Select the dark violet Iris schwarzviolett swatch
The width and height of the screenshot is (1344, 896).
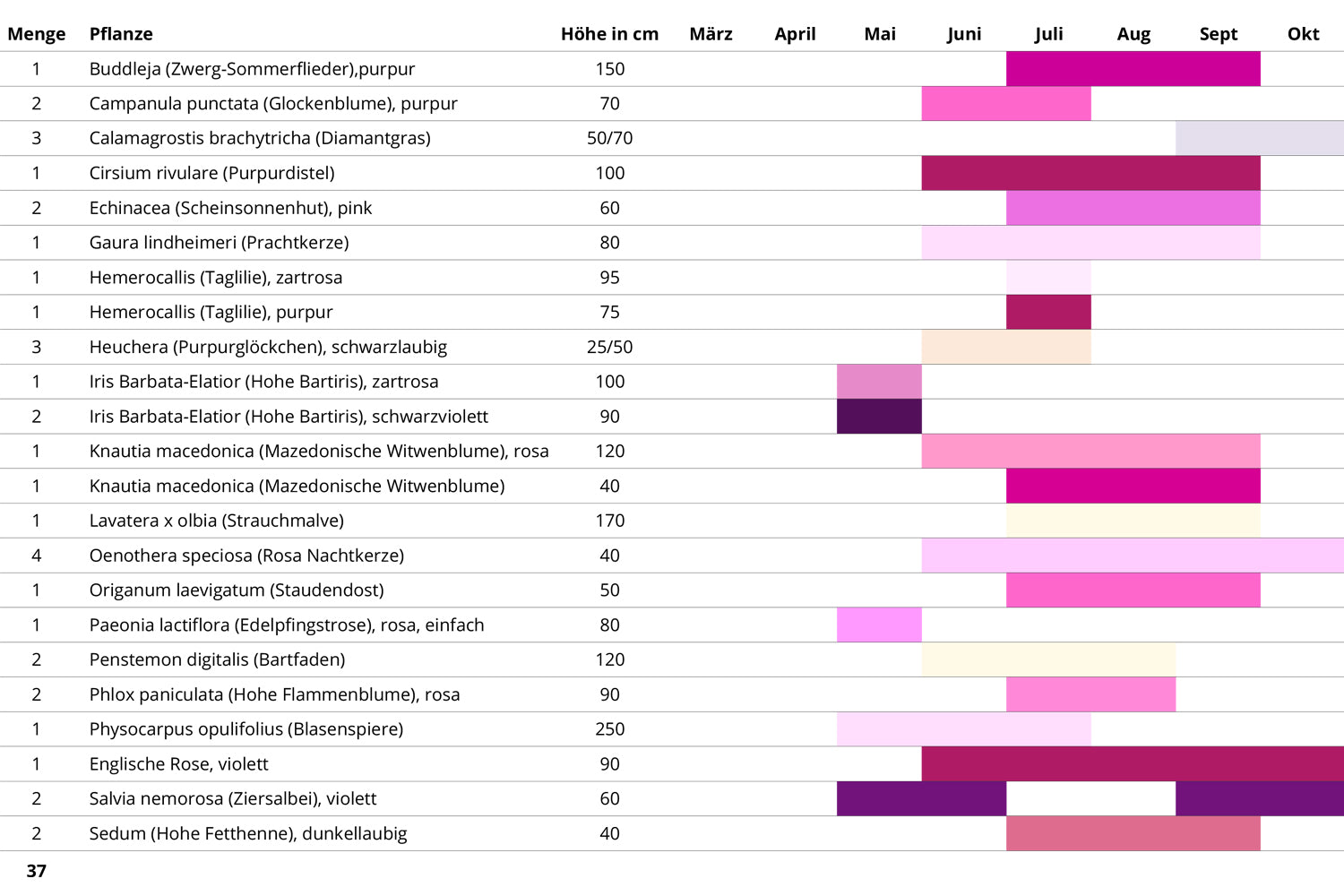tap(879, 417)
